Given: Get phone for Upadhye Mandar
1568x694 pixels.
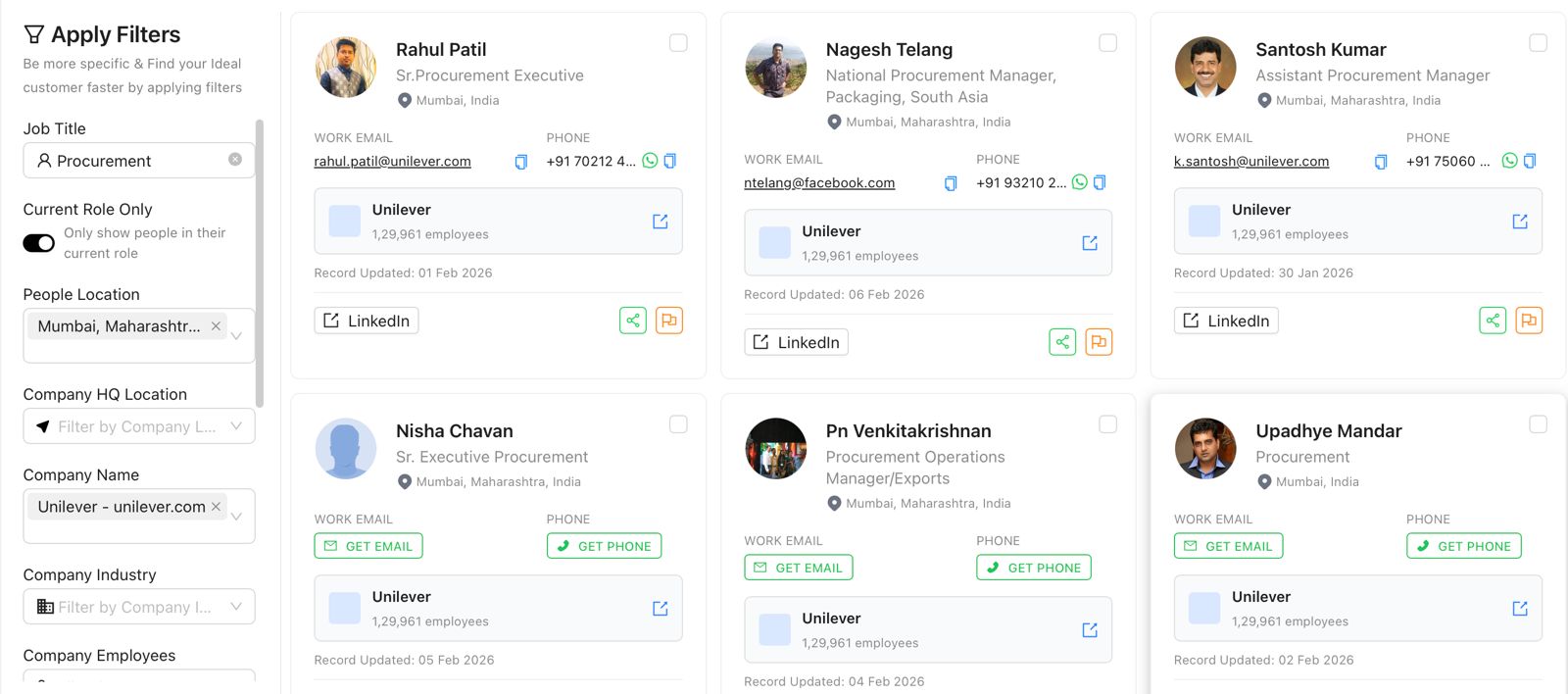Looking at the screenshot, I should click(1464, 546).
